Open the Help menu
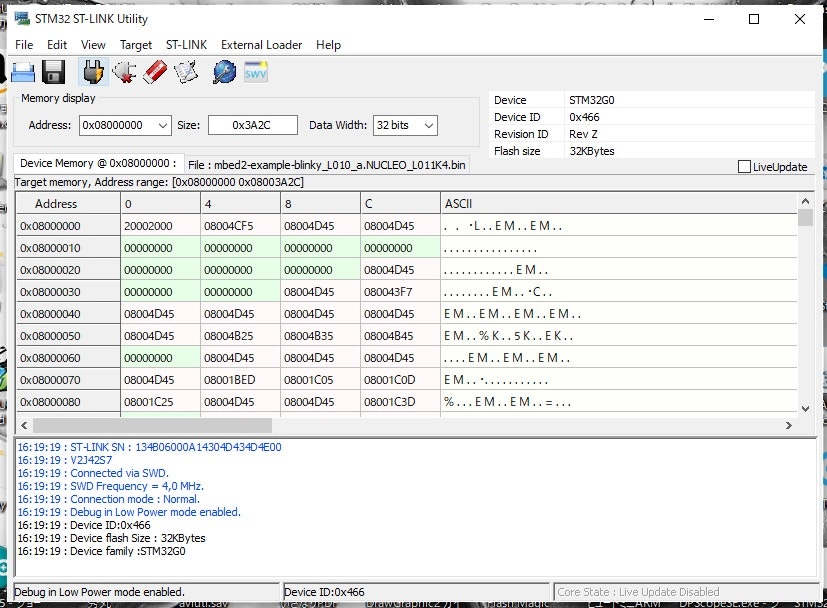827x608 pixels. point(329,45)
